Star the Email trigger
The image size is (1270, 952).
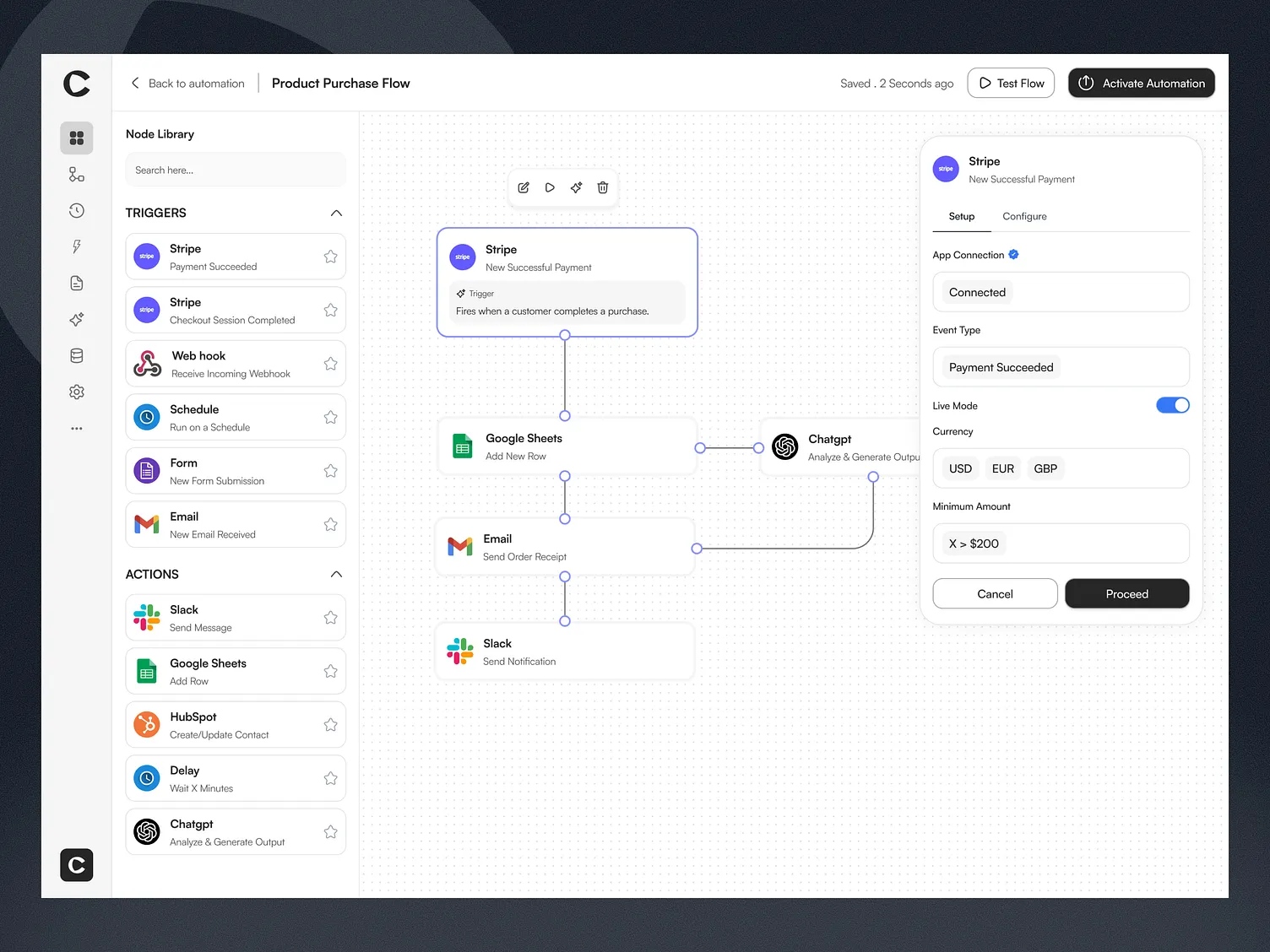(x=330, y=524)
